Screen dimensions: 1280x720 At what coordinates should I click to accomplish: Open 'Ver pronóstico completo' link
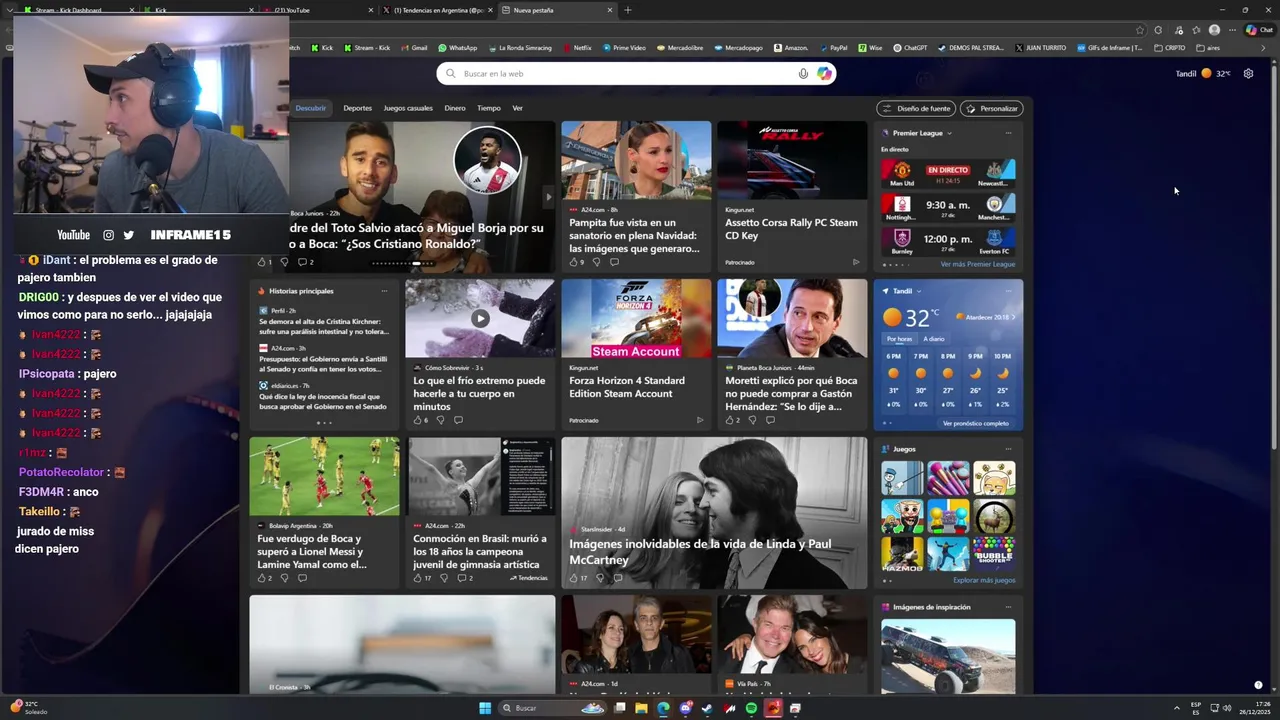[x=975, y=423]
